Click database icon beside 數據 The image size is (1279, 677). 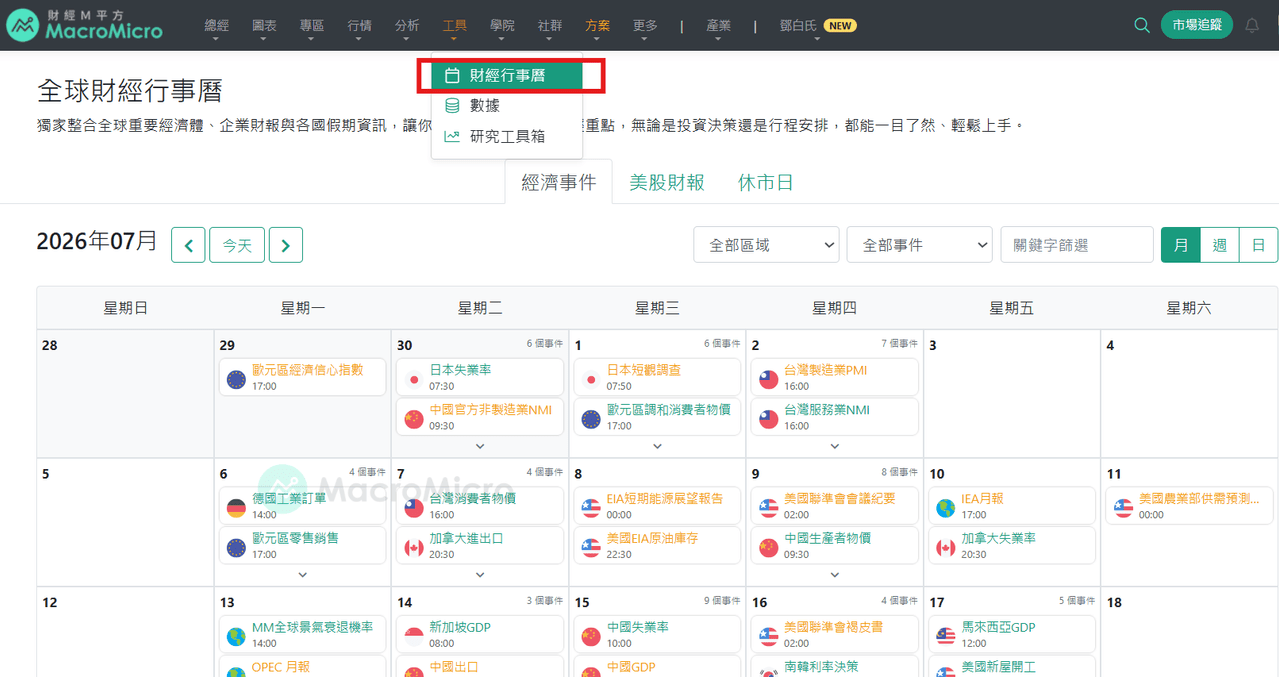coord(453,106)
